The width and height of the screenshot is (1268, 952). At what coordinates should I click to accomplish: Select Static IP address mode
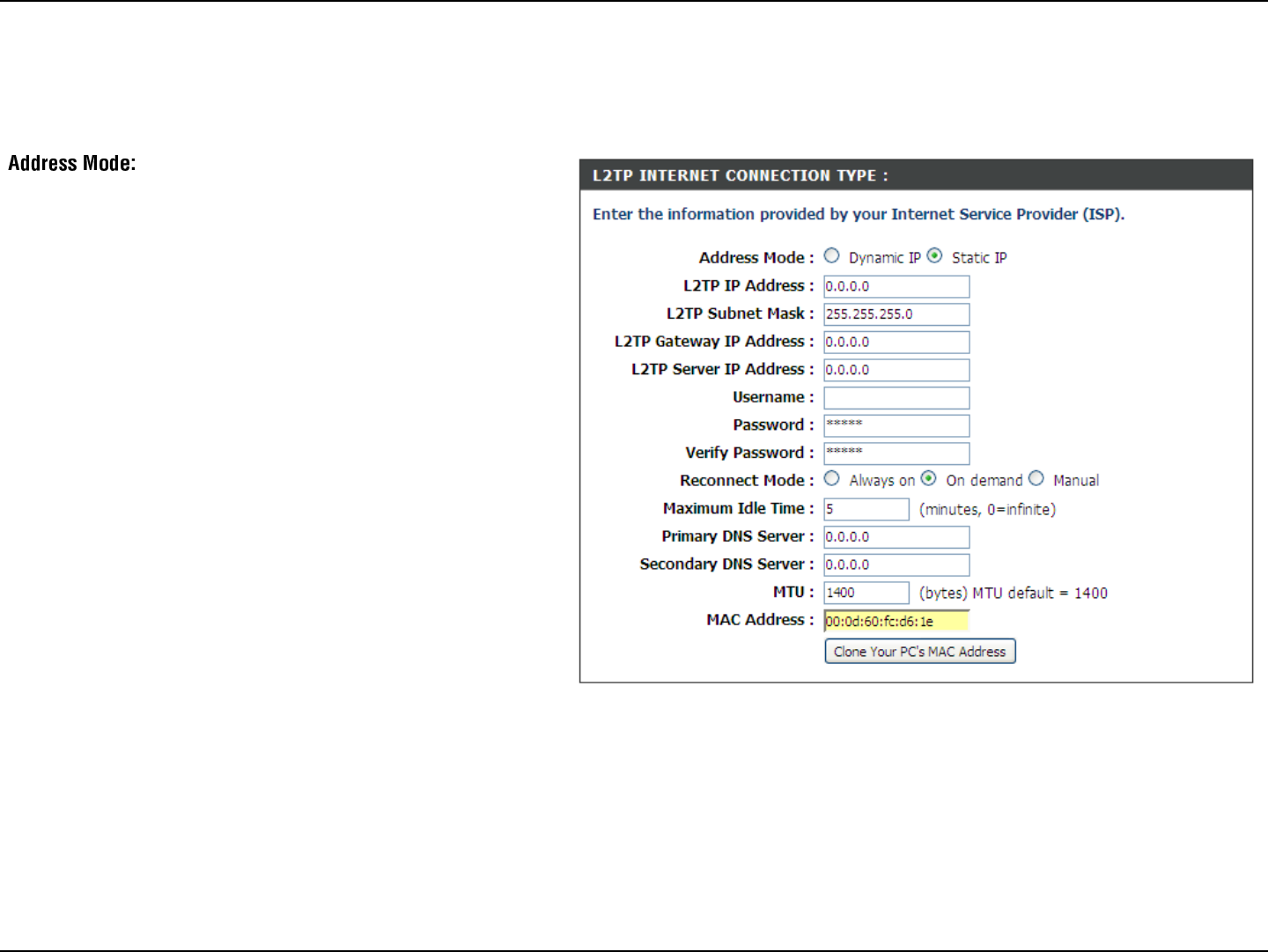(x=934, y=256)
